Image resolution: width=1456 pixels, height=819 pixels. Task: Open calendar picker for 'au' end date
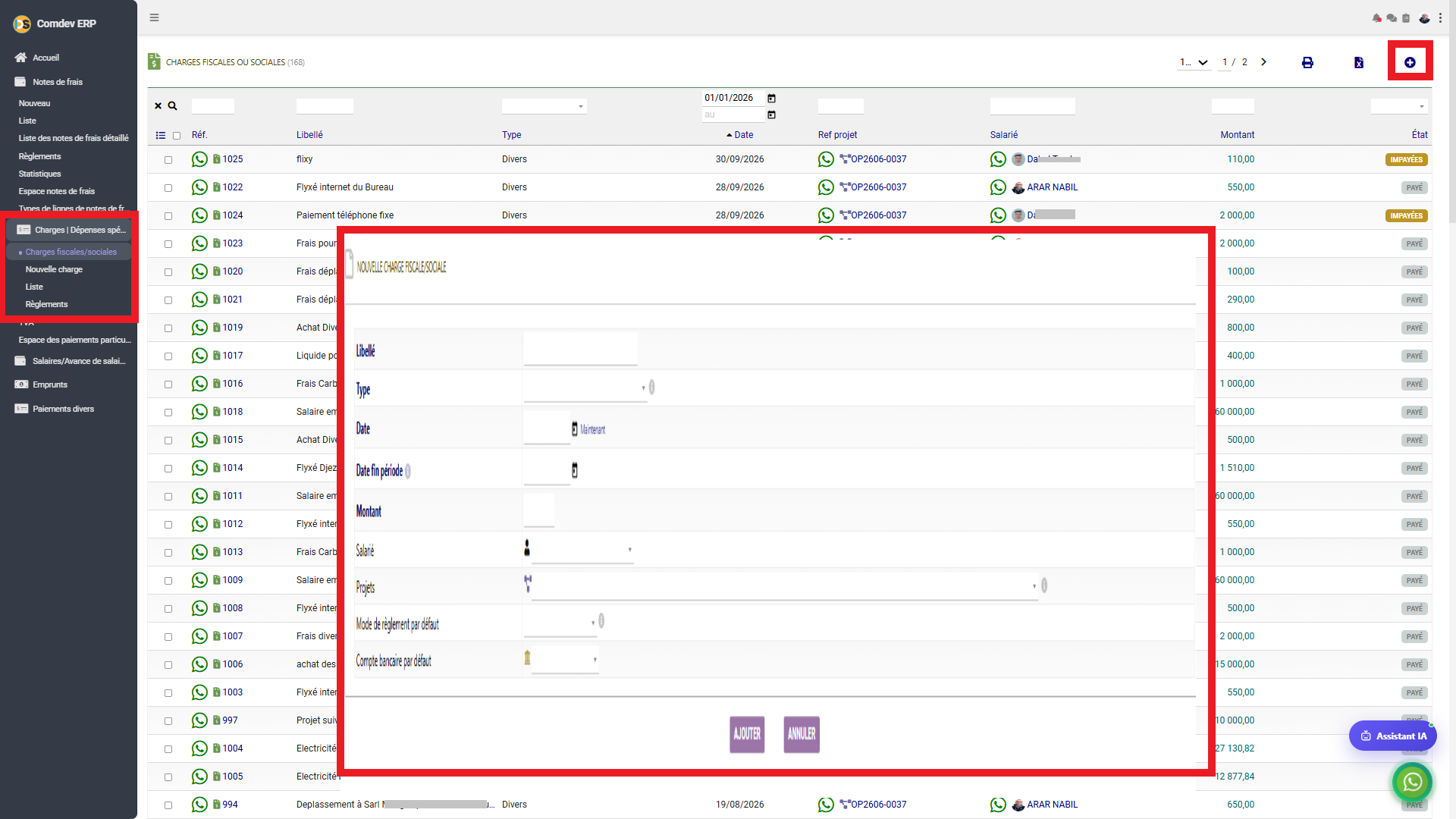click(771, 115)
